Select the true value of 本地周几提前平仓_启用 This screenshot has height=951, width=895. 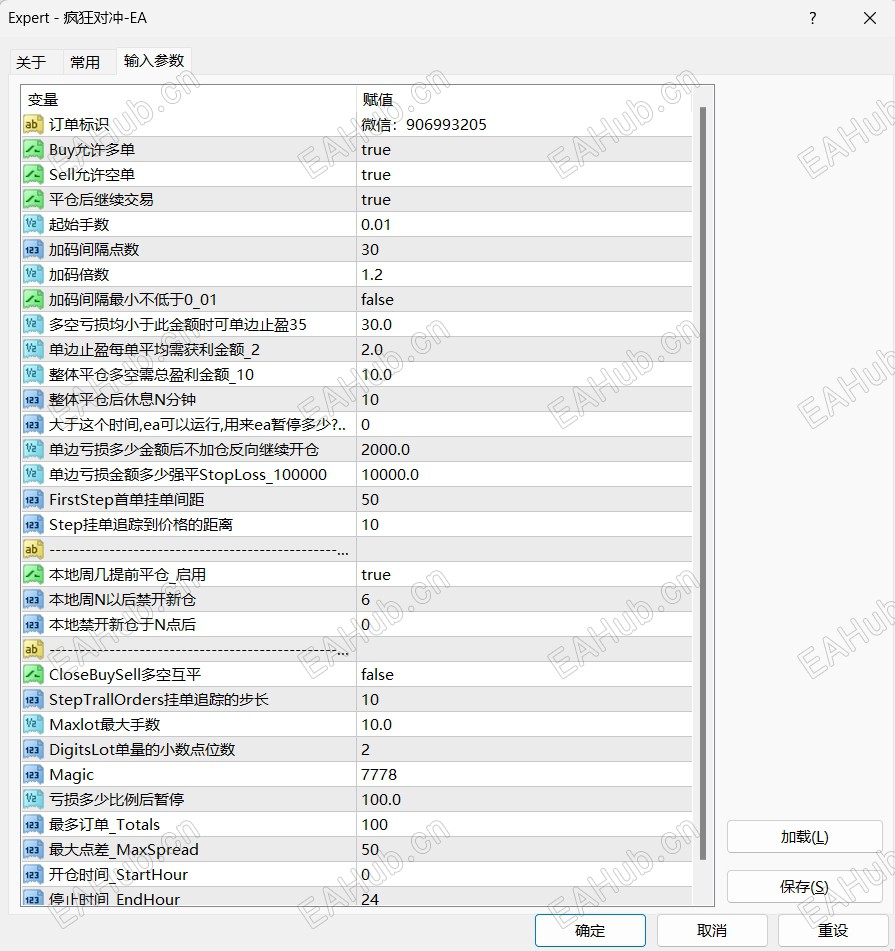[376, 574]
